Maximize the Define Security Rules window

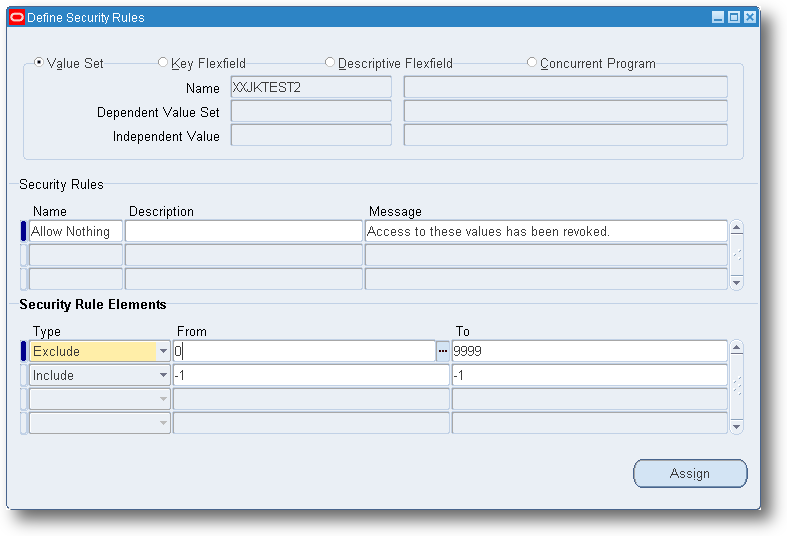pos(734,18)
